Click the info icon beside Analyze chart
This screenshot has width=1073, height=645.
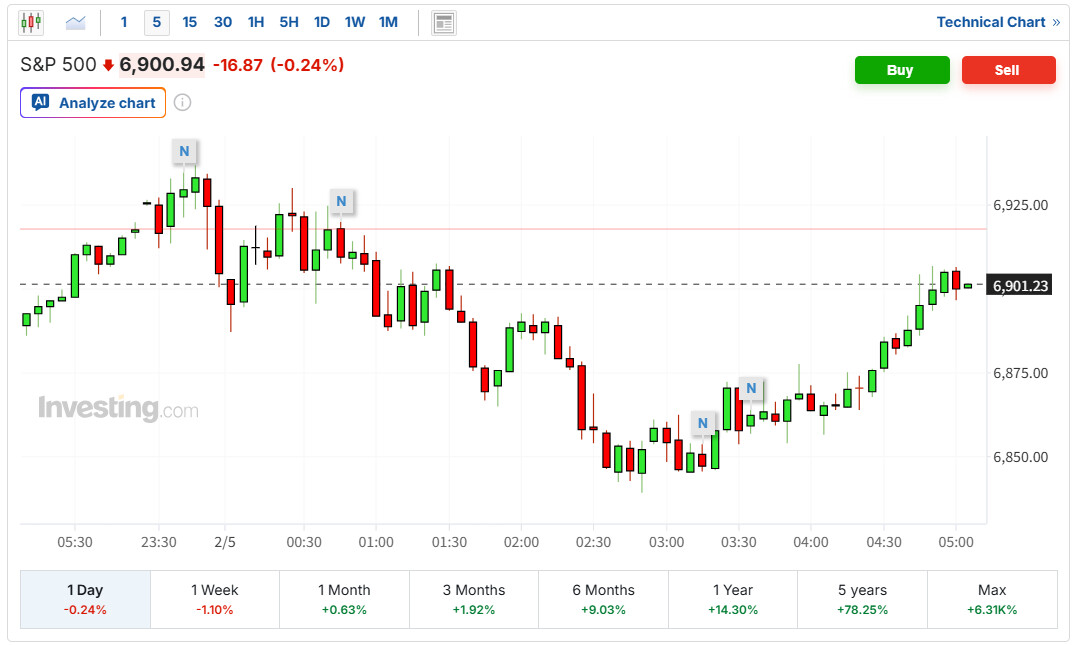[182, 102]
